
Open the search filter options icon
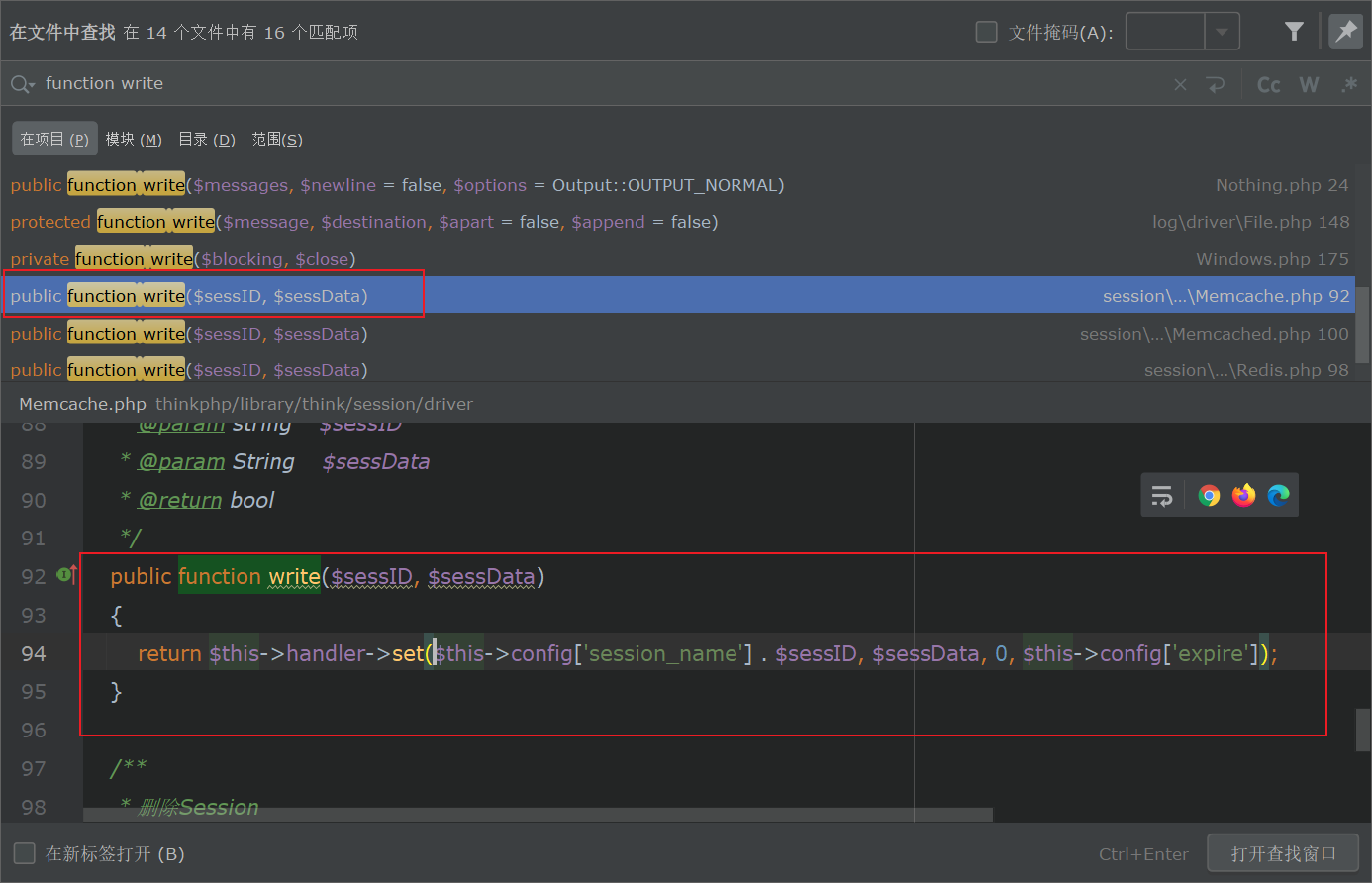tap(1293, 32)
